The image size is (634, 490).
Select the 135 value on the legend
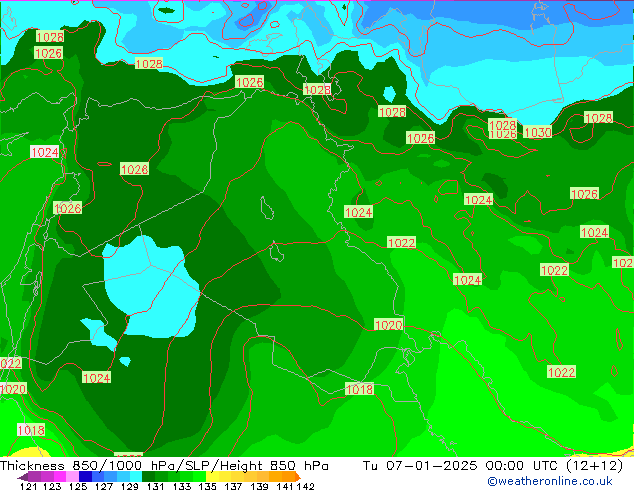point(207,486)
